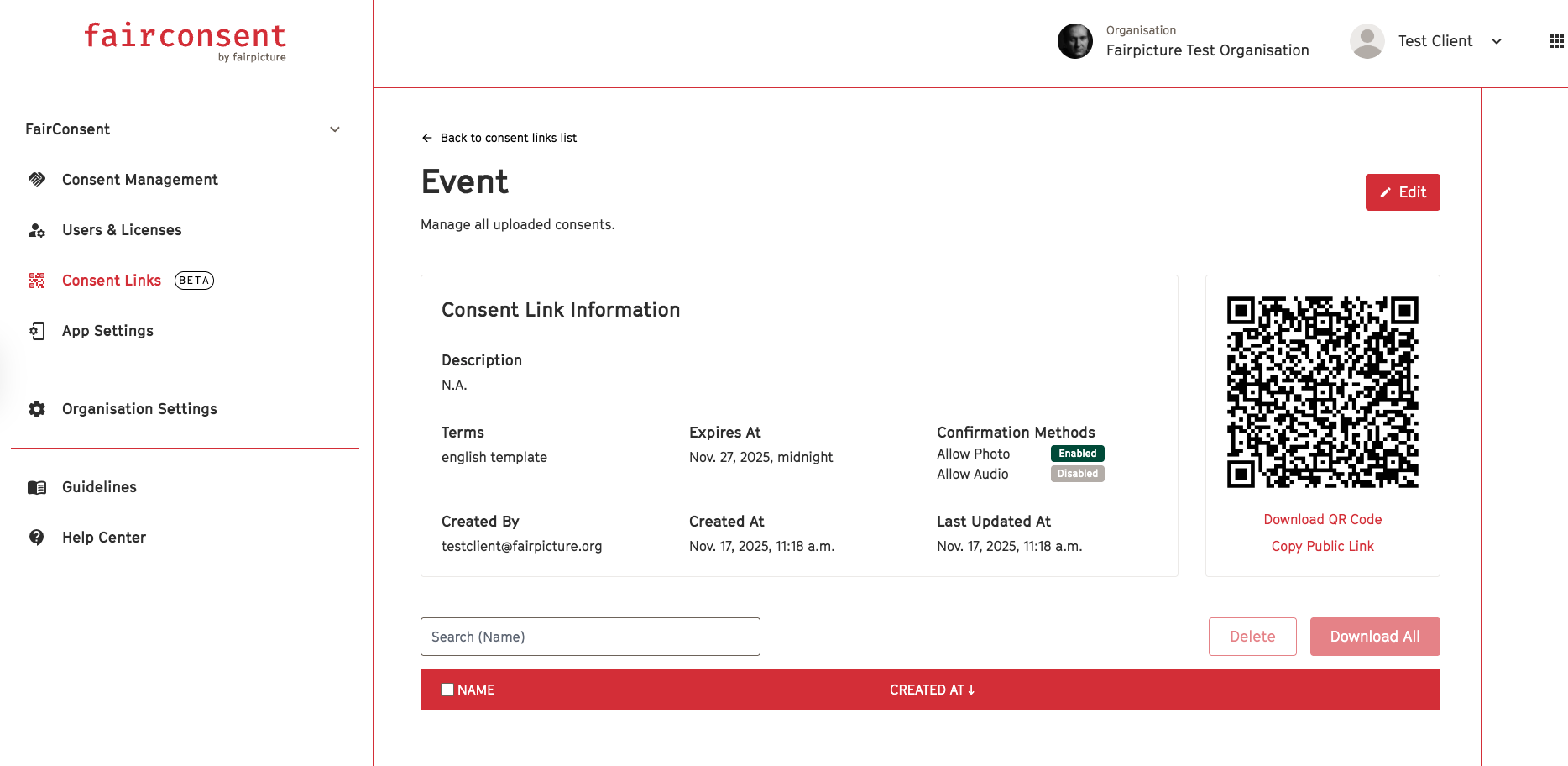The height and width of the screenshot is (766, 1568).
Task: Tick the select-all NAME checkbox
Action: click(447, 690)
